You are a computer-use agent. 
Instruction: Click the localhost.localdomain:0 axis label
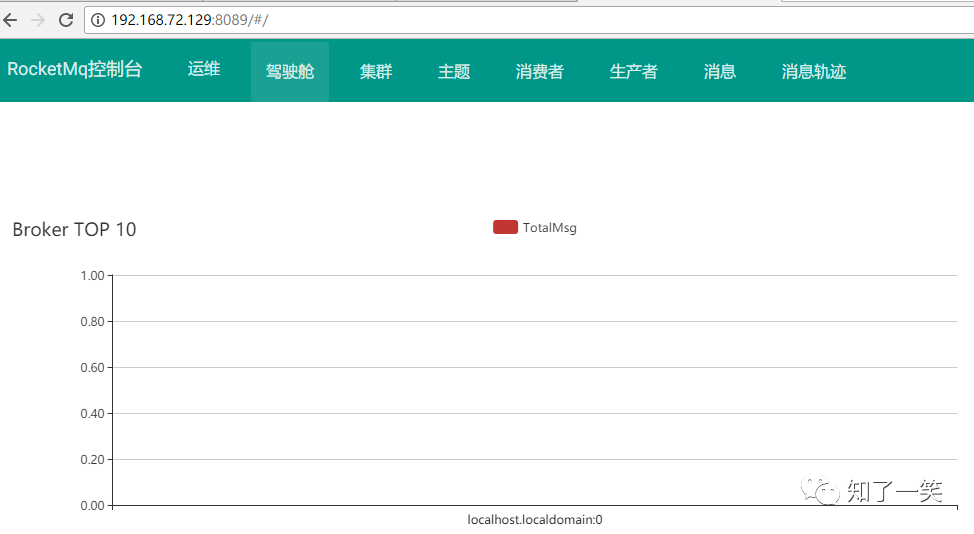click(535, 520)
